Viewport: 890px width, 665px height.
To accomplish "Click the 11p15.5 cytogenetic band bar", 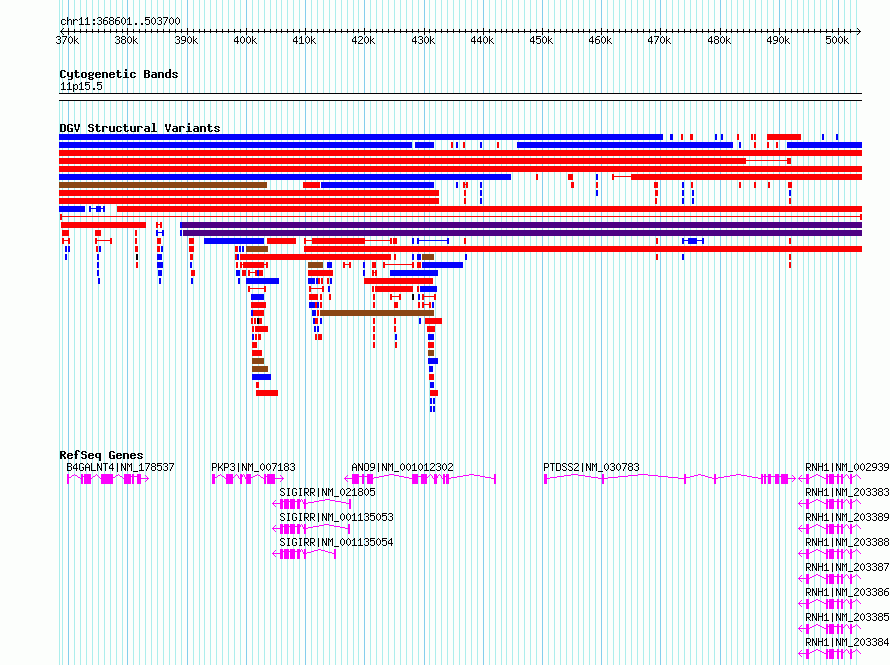I will pos(460,97).
